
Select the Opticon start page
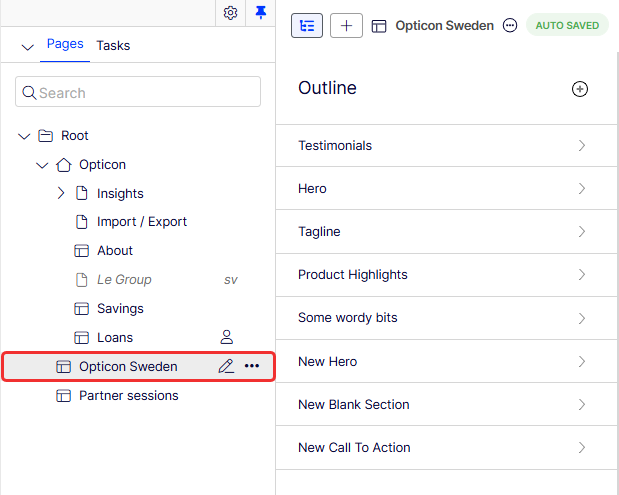click(102, 165)
